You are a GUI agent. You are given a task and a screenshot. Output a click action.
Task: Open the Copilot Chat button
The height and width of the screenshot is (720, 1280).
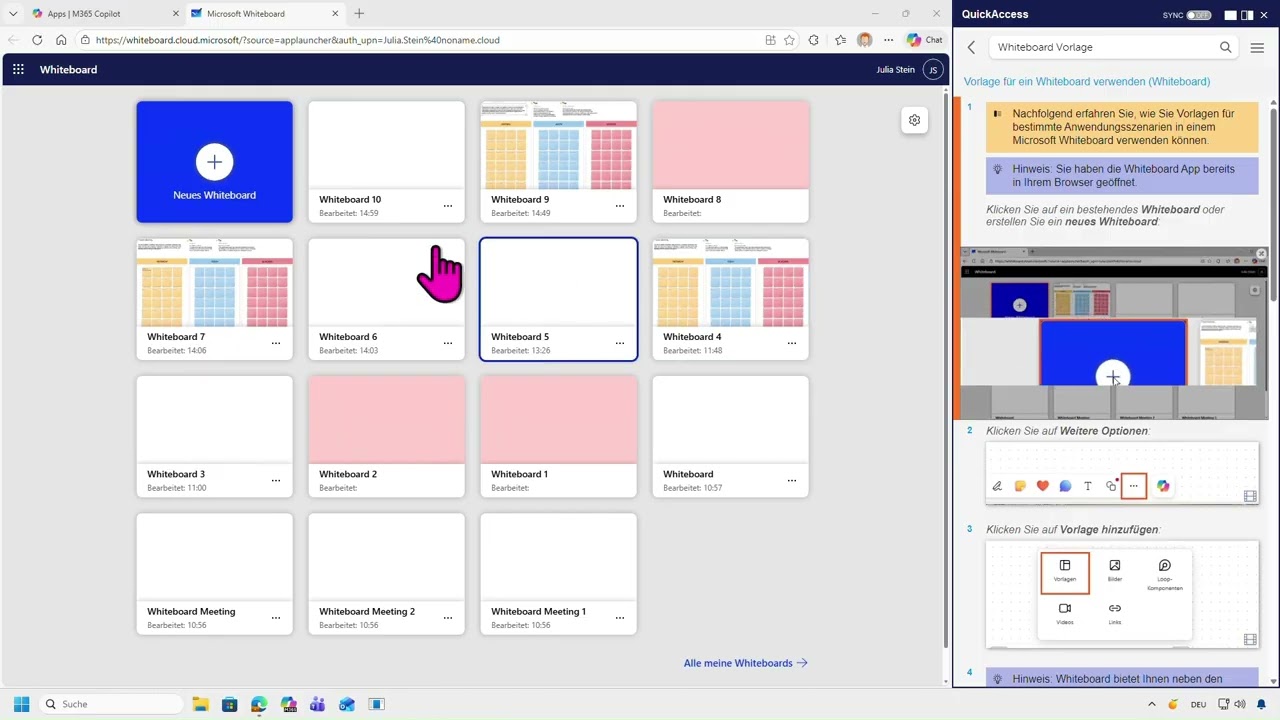925,40
